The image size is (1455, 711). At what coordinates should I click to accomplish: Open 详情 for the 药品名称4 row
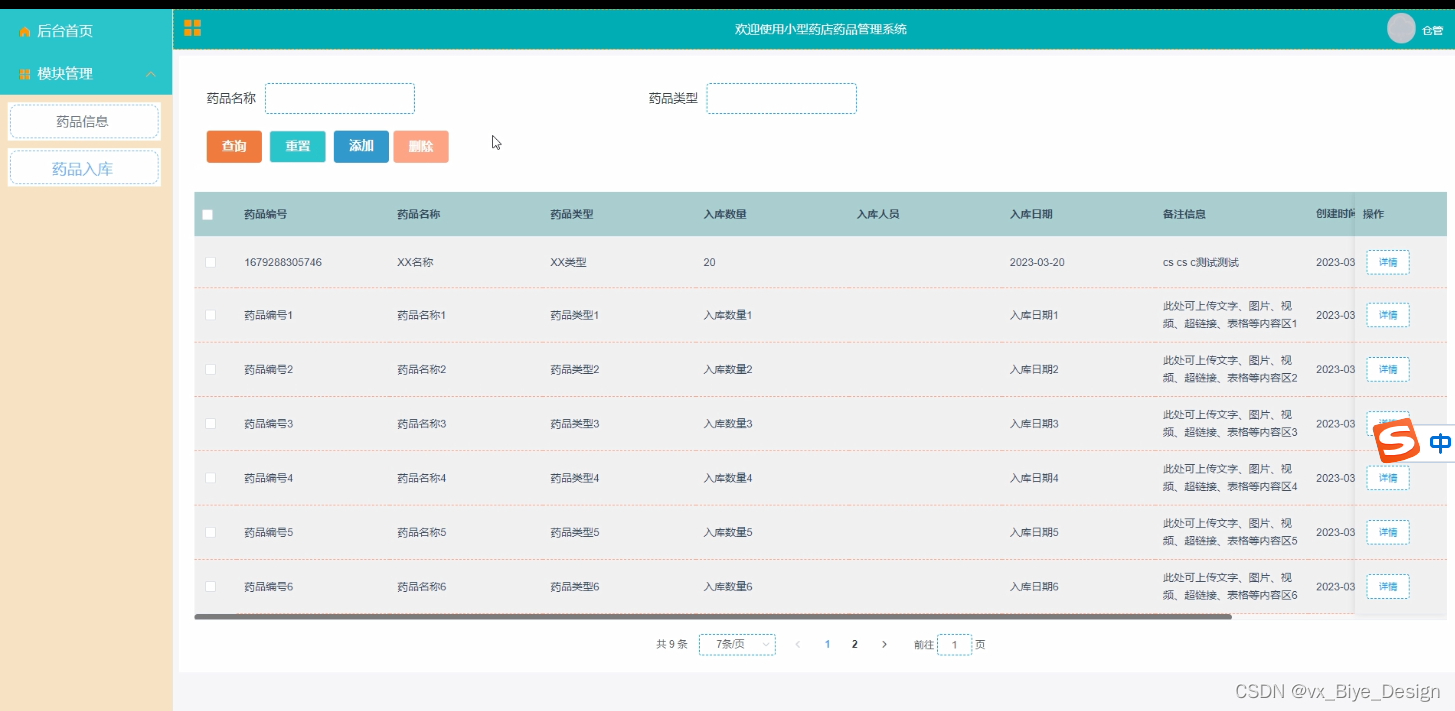click(x=1388, y=478)
